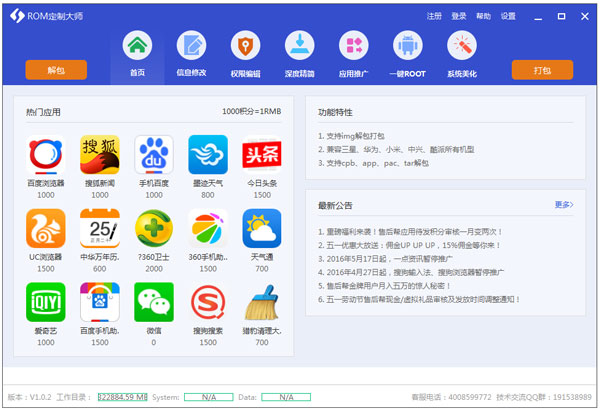Open the 帮助 help menu
Screen dimensions: 600x410
(483, 16)
